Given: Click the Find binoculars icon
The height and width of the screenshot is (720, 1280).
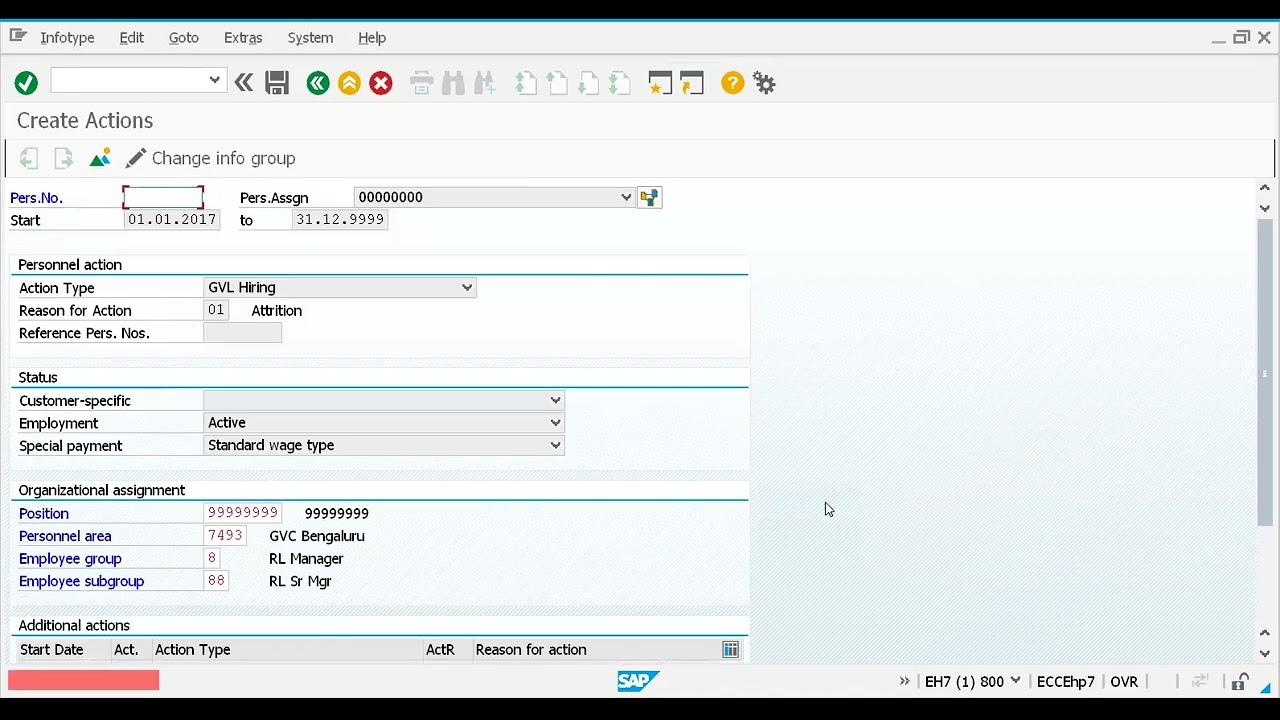Looking at the screenshot, I should pyautogui.click(x=453, y=83).
